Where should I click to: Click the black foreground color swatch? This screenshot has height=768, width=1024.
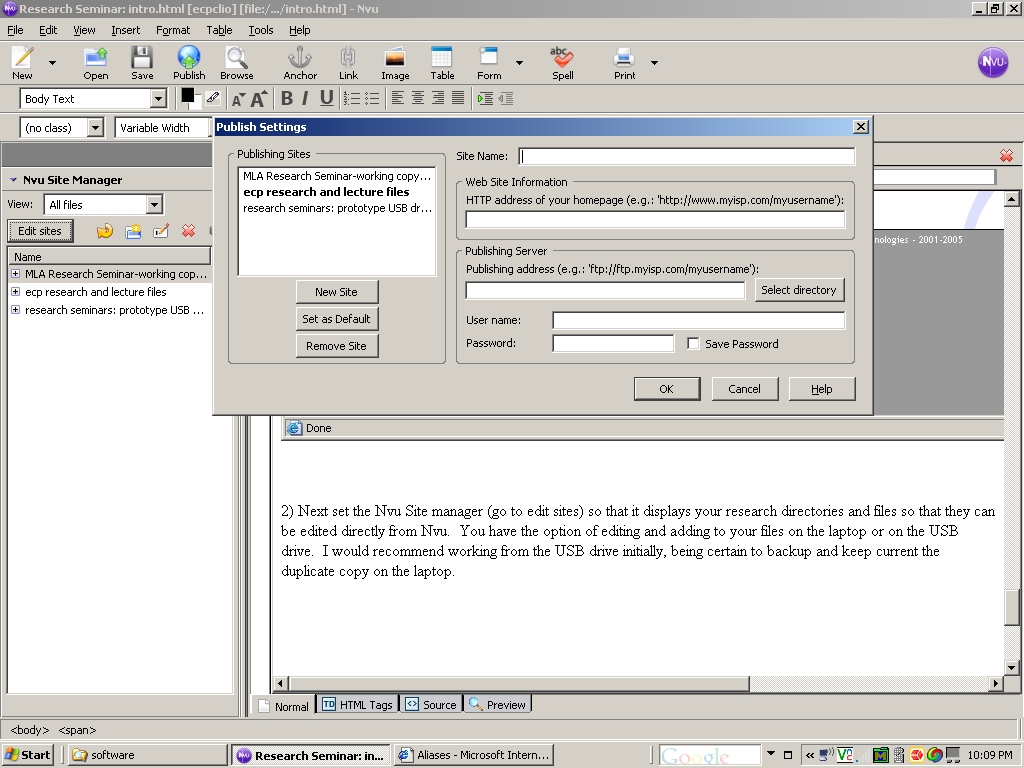pos(187,95)
